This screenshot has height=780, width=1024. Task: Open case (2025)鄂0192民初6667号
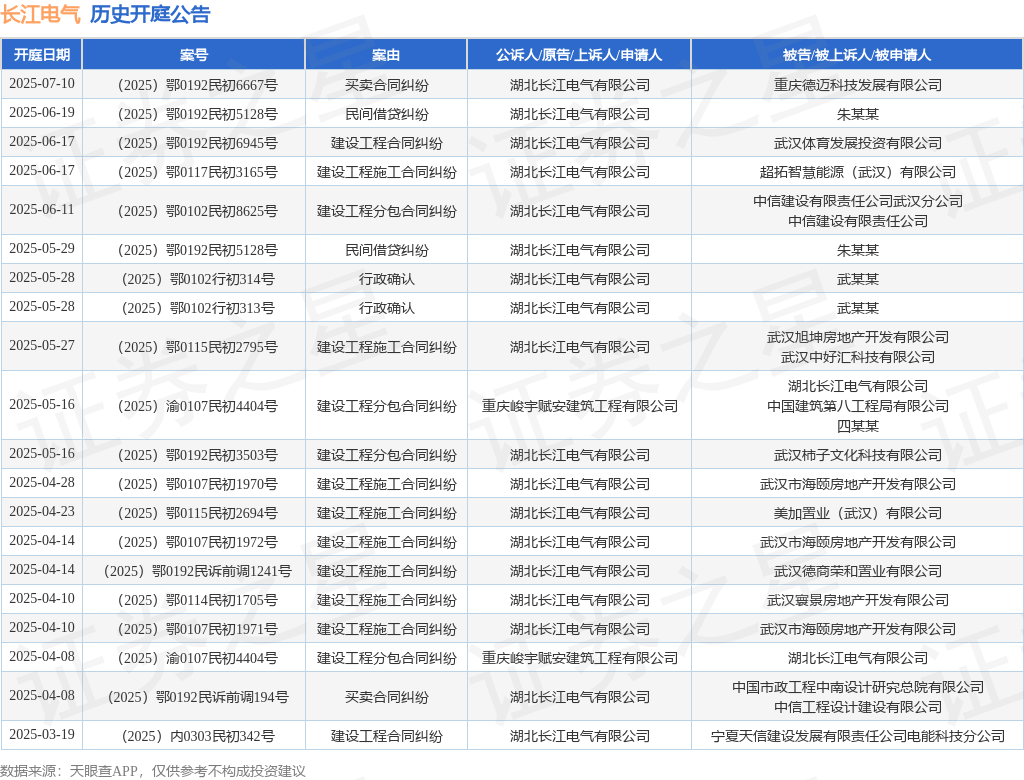(x=194, y=85)
